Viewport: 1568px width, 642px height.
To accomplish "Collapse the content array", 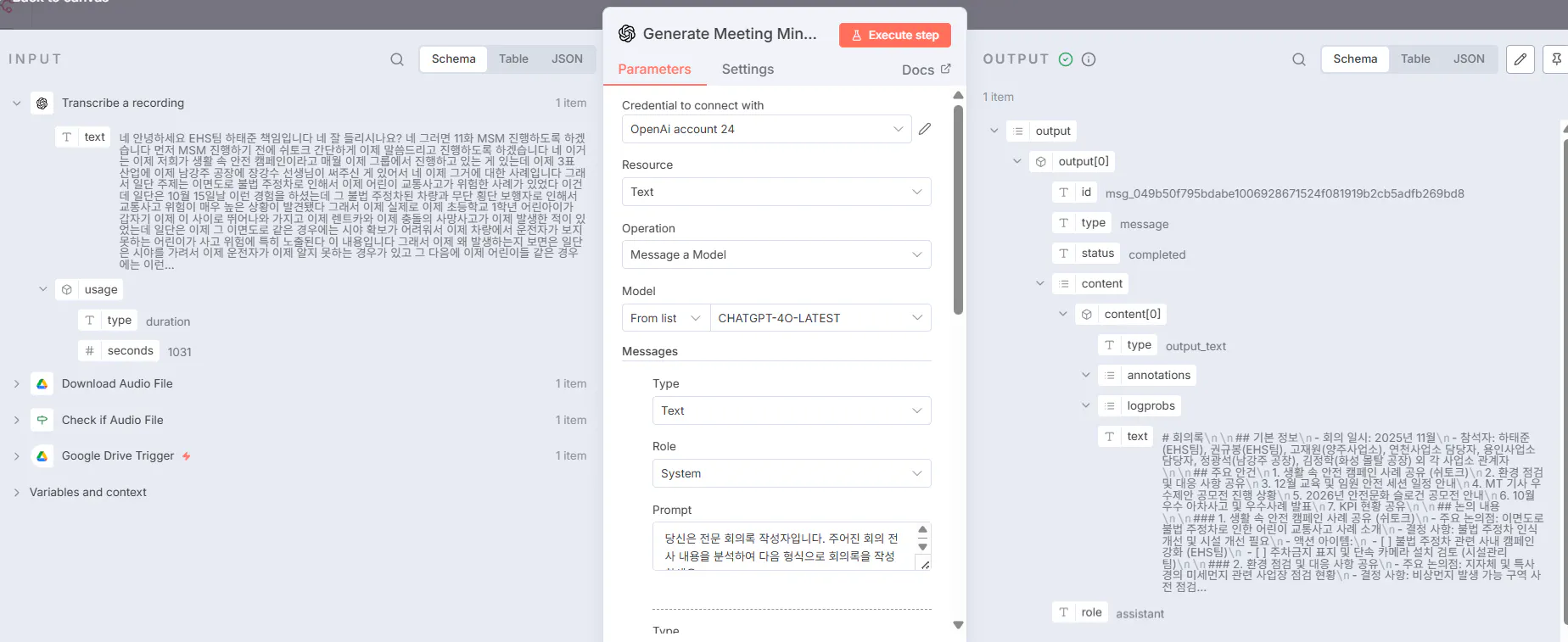I will (x=1040, y=283).
